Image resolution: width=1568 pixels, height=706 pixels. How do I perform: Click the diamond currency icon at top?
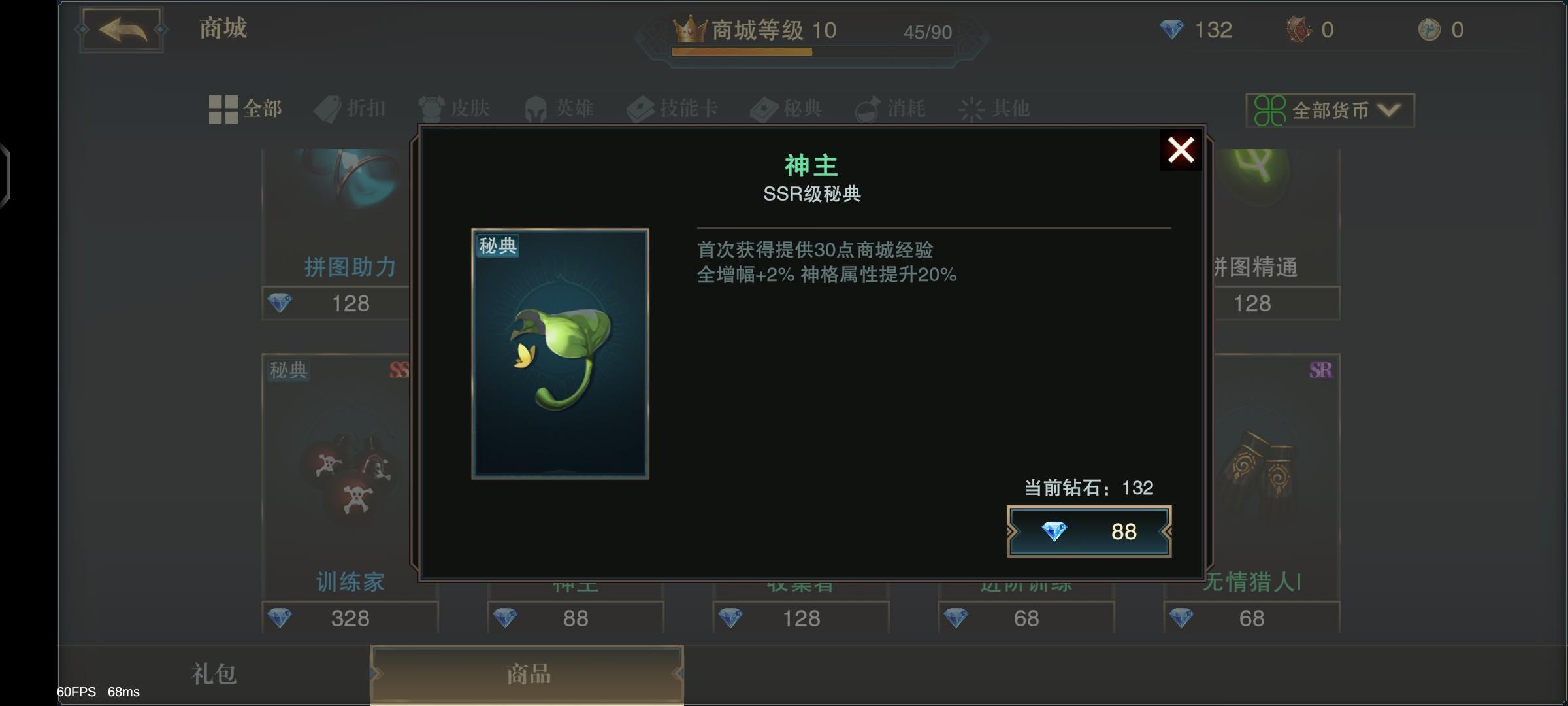[1171, 29]
